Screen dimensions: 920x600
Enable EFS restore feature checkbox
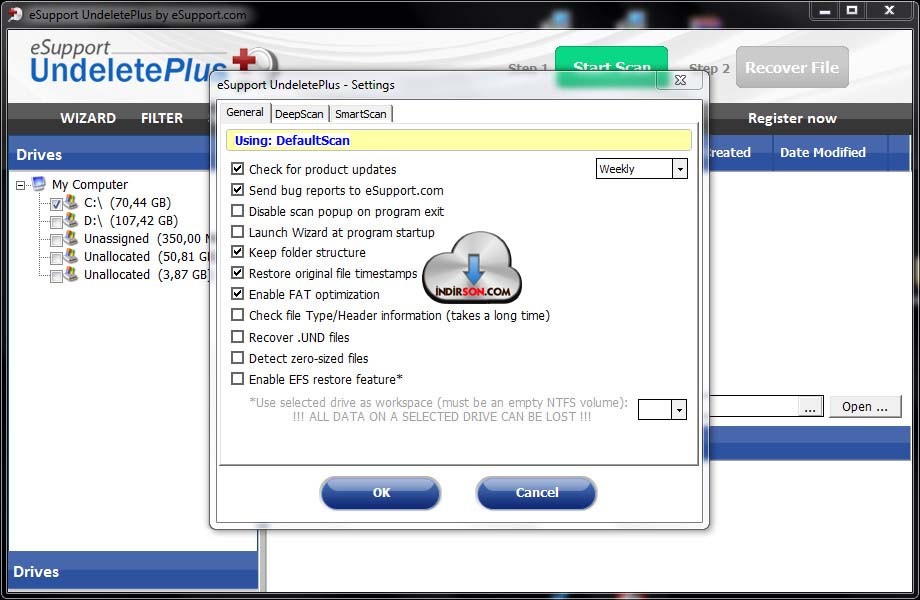[237, 379]
